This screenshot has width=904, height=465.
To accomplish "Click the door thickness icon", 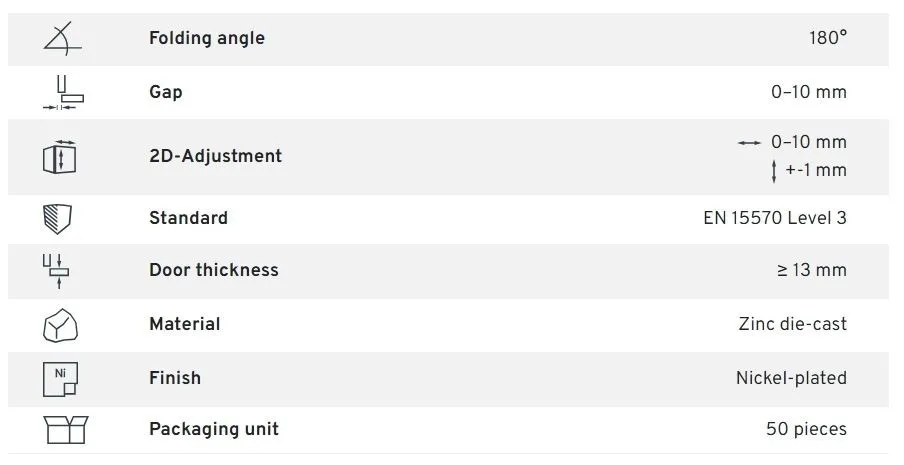I will coord(59,270).
